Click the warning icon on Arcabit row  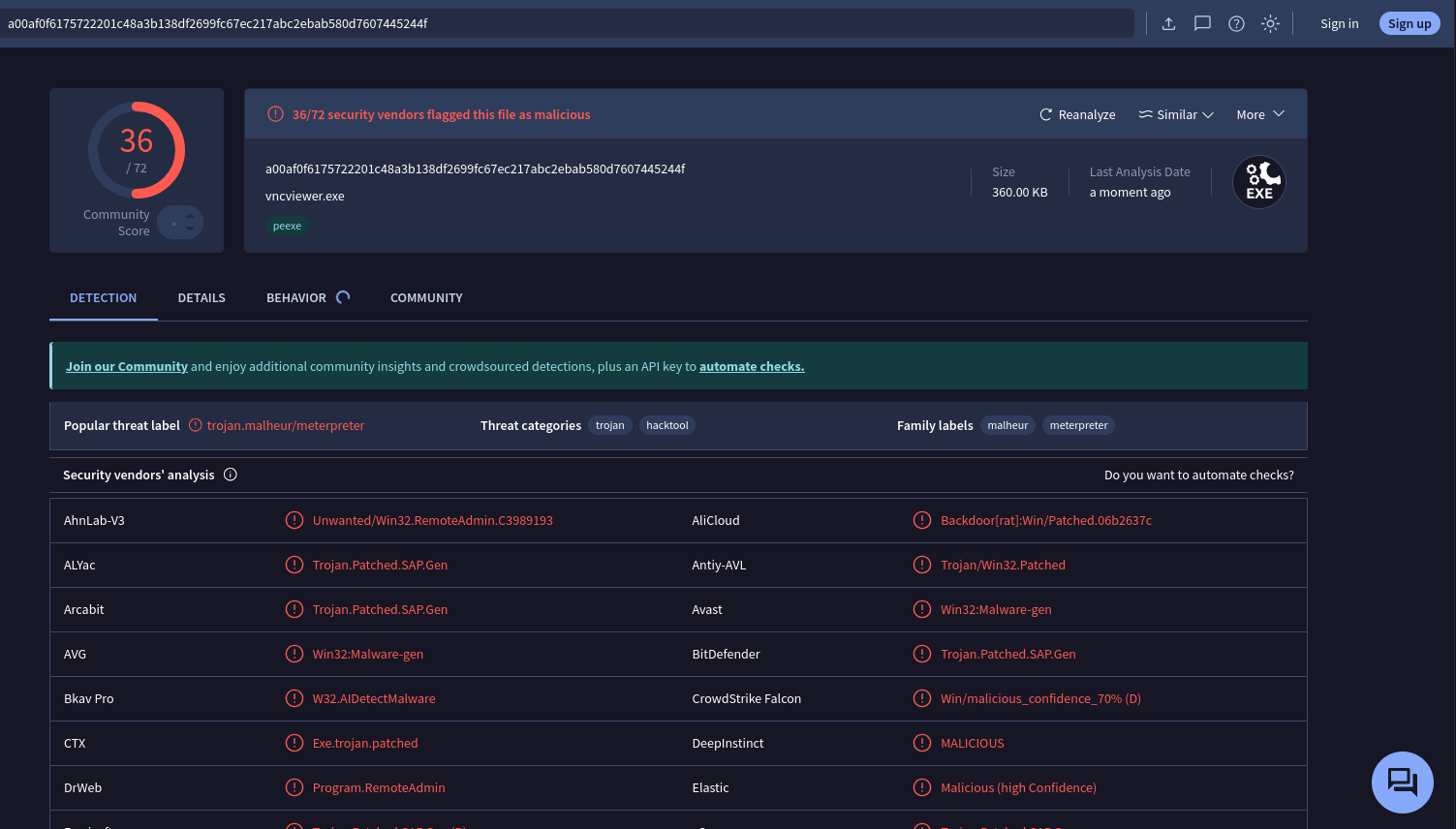point(294,609)
